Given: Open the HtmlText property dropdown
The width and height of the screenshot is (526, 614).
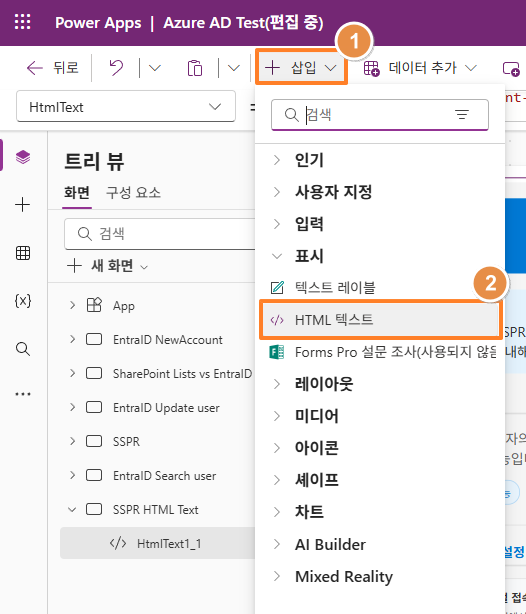Looking at the screenshot, I should coord(126,107).
